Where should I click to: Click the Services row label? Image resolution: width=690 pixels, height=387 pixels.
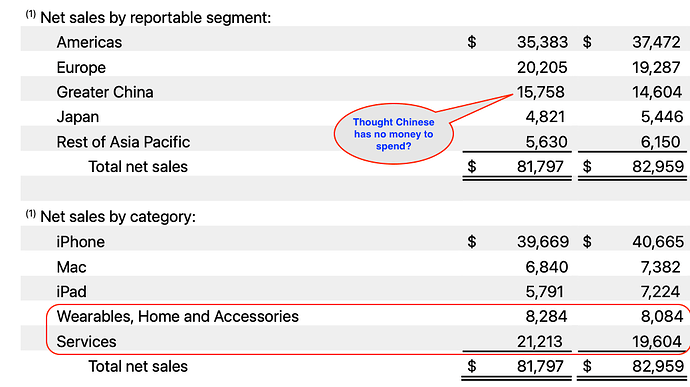[x=86, y=342]
